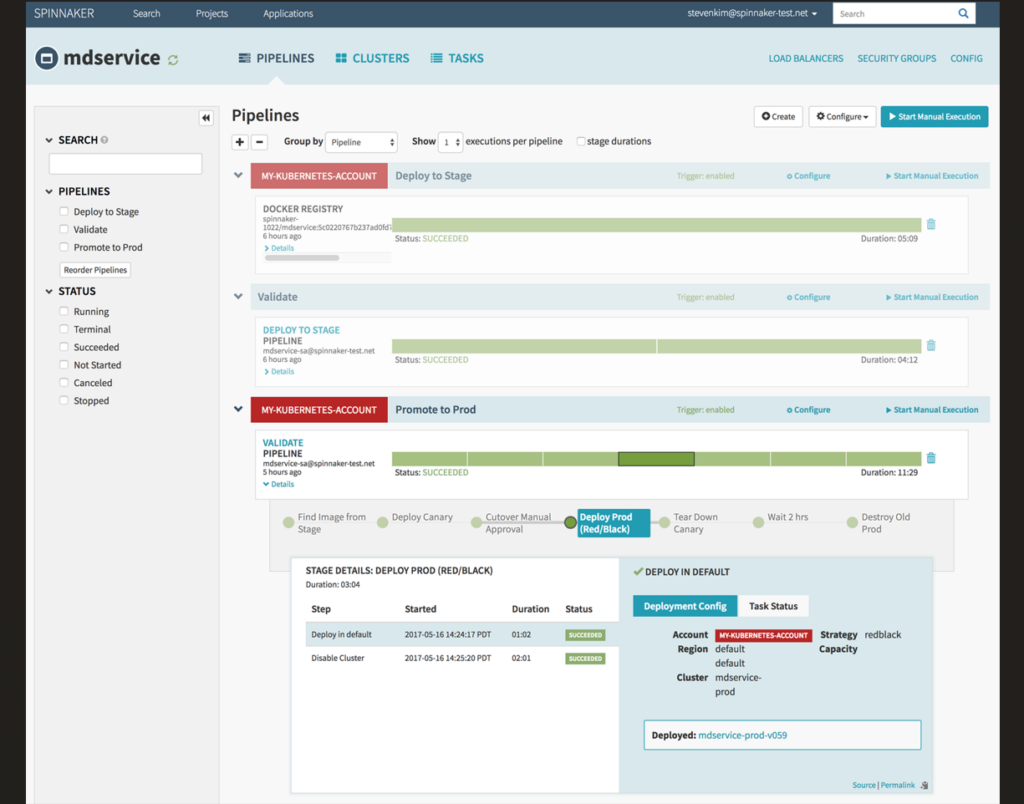Open the mdservice-prod-v059 deployed link
Screen dimensions: 1024x804
point(743,735)
